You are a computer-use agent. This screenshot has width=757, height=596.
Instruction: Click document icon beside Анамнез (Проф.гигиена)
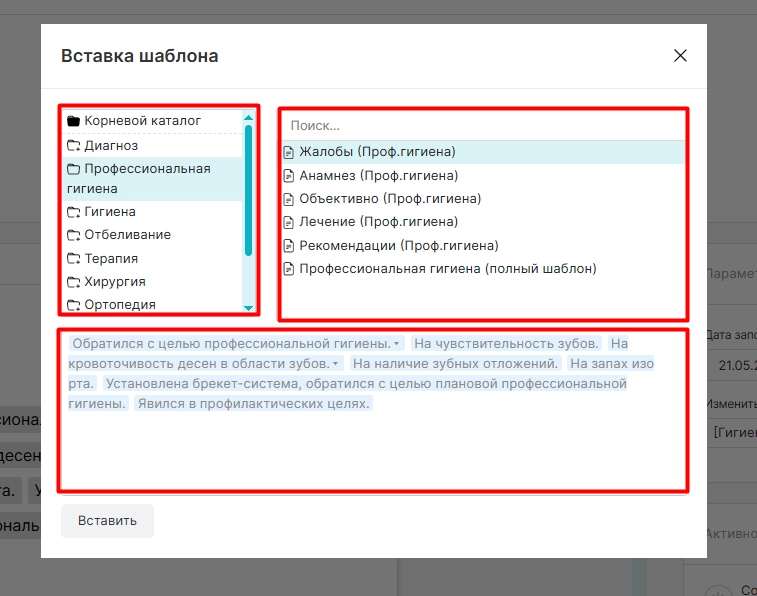tap(288, 176)
